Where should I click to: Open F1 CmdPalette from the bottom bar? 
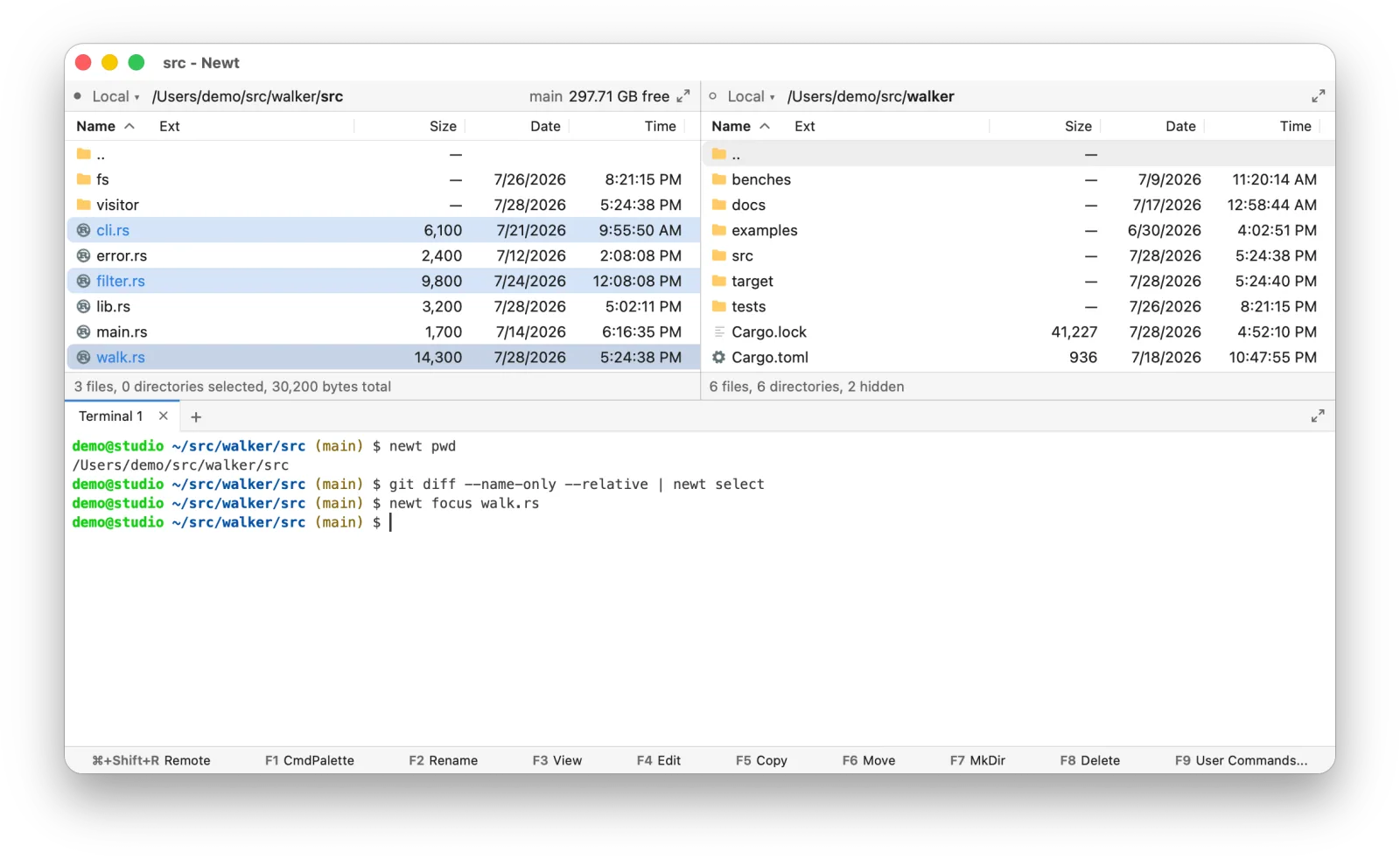pyautogui.click(x=310, y=760)
